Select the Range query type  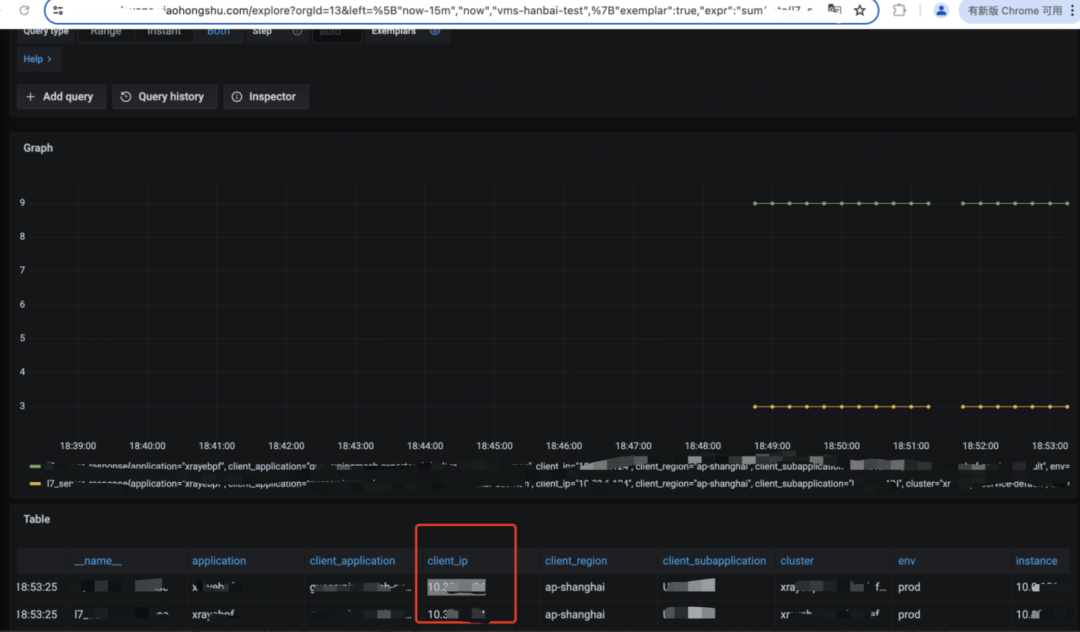click(x=106, y=32)
